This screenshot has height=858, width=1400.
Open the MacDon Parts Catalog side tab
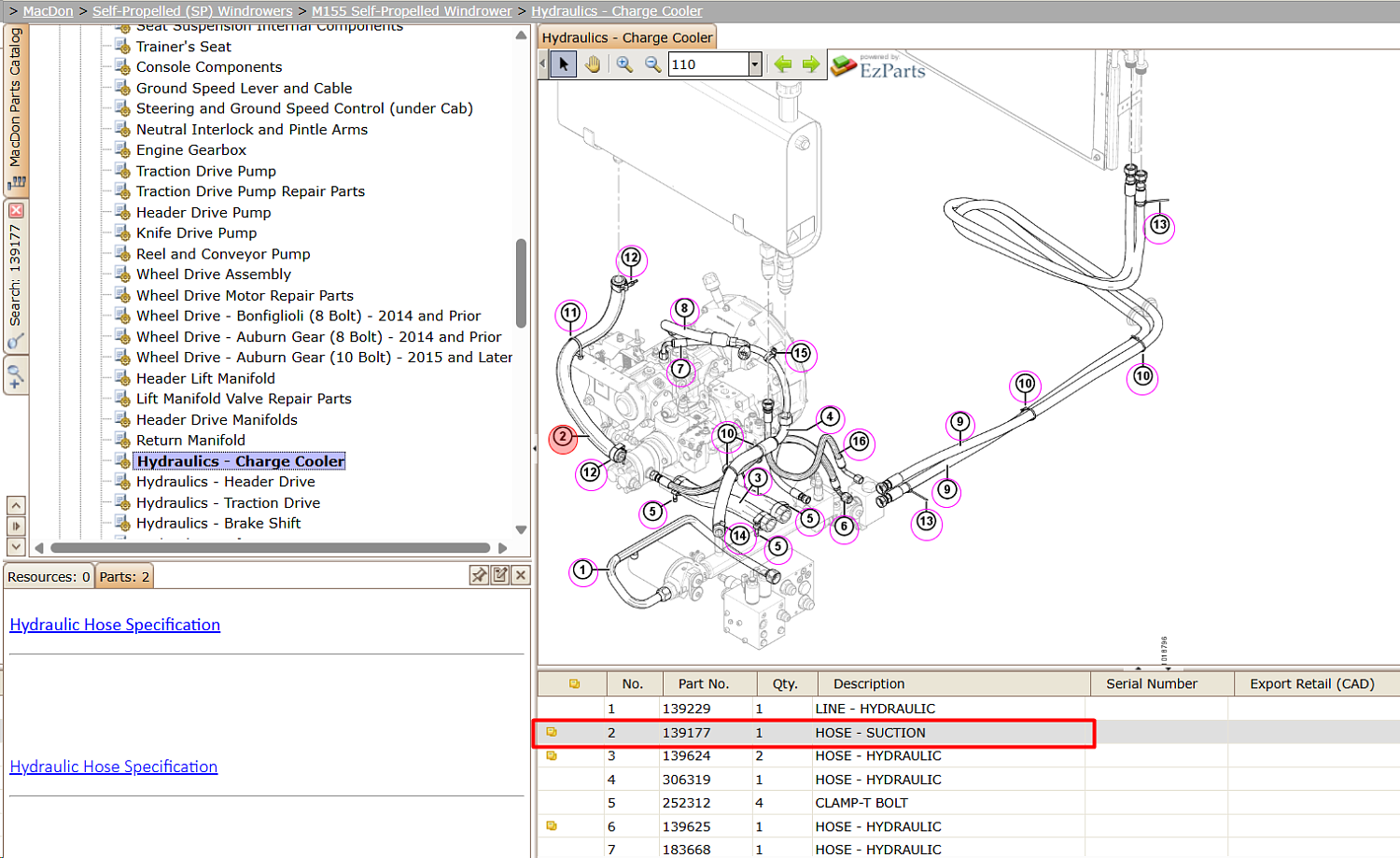(x=16, y=109)
